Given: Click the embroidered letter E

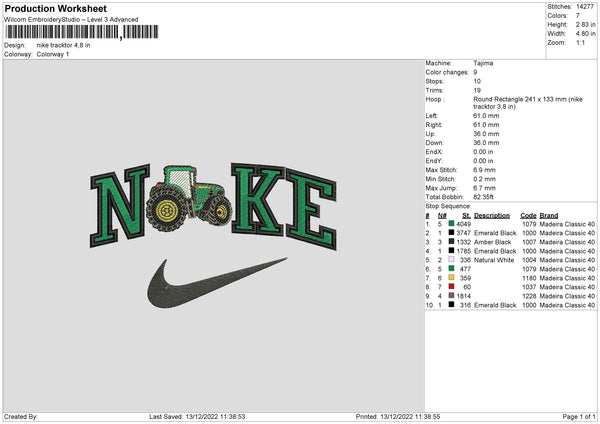Looking at the screenshot, I should (x=311, y=210).
